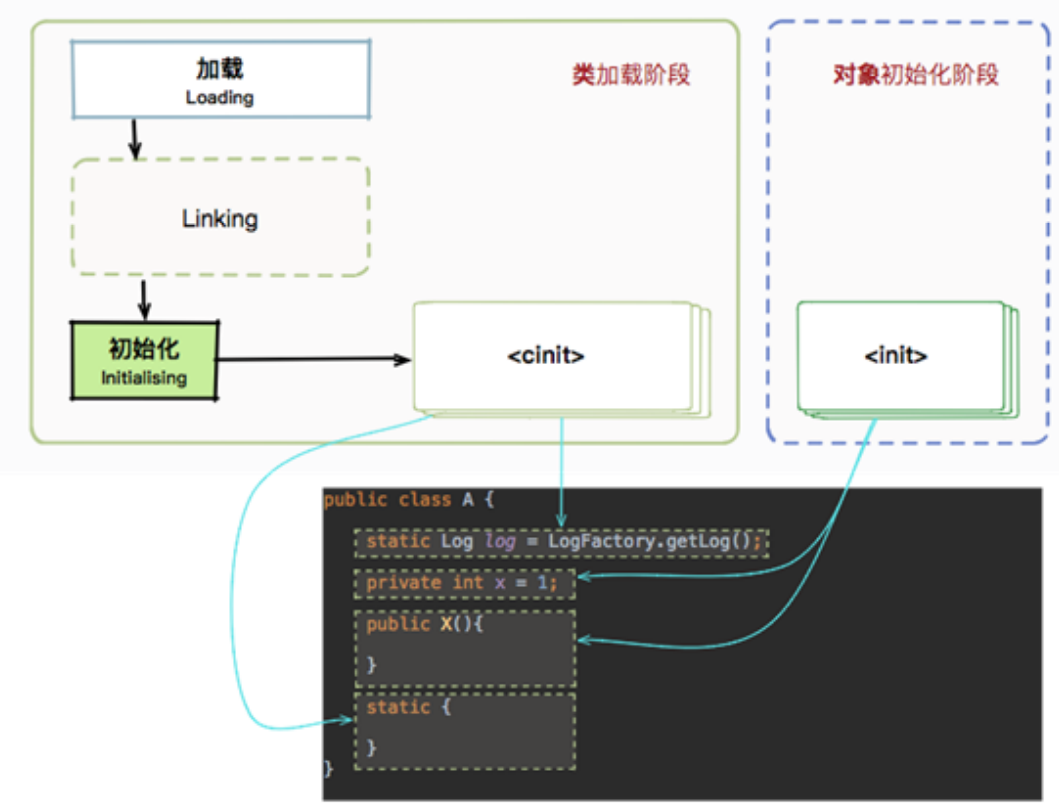Select the <init> stacked card
Image resolution: width=1059 pixels, height=810 pixels.
pyautogui.click(x=908, y=359)
